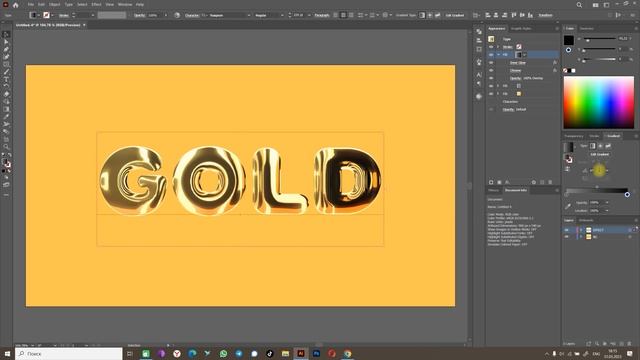640x360 pixels.
Task: Click the Chrome effect link
Action: click(515, 70)
